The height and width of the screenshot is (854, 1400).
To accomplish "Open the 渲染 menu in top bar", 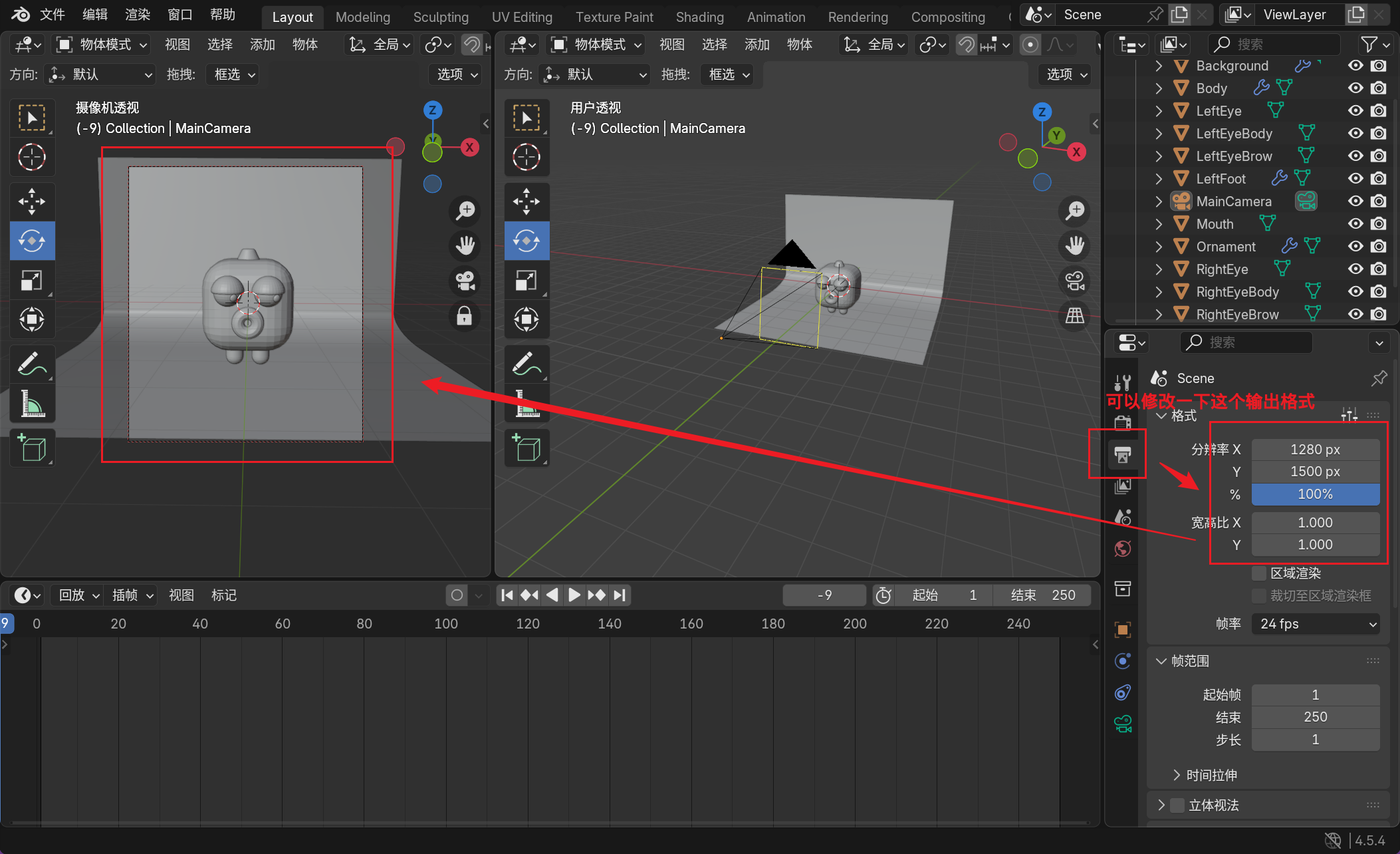I will coord(138,15).
